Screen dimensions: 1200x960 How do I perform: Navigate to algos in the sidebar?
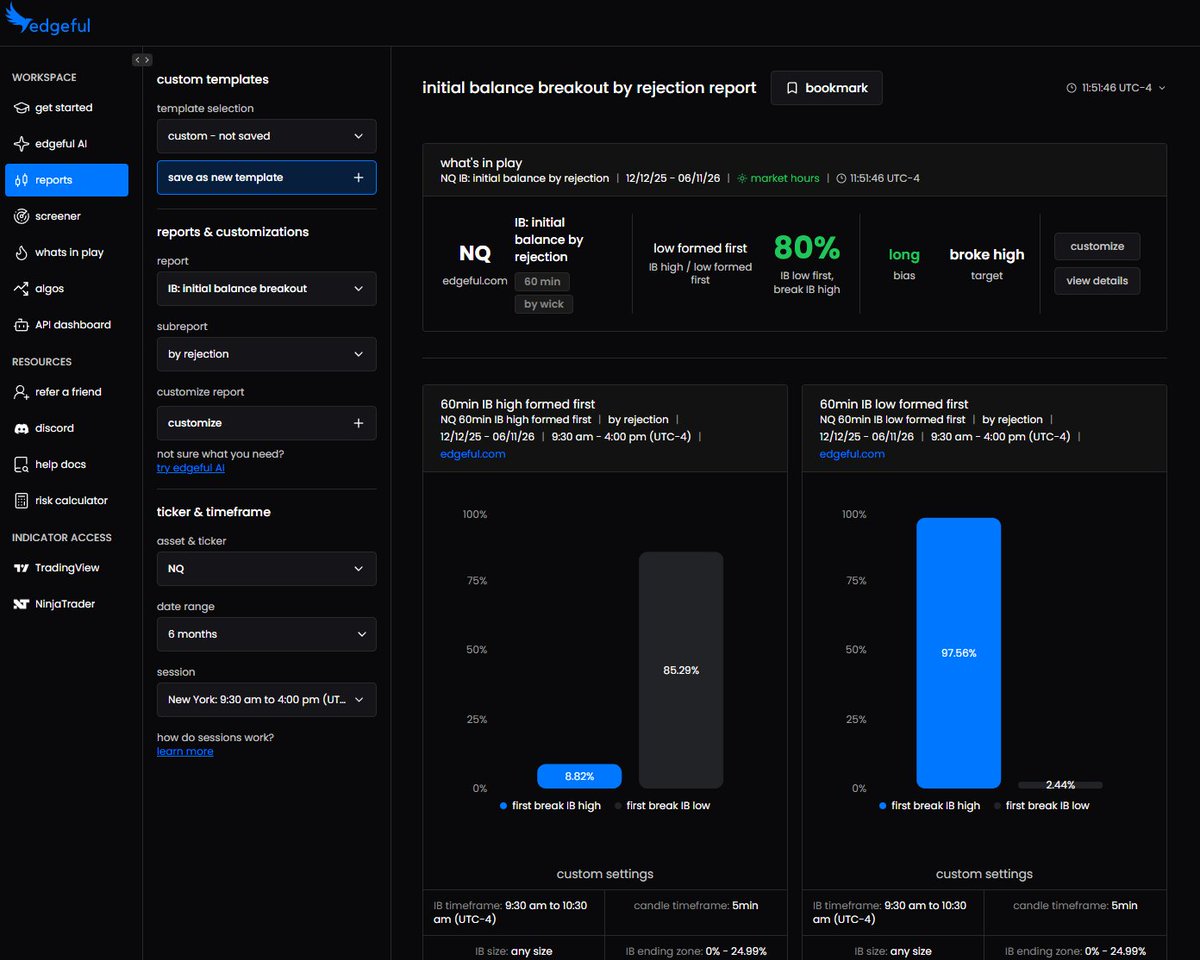click(x=66, y=289)
